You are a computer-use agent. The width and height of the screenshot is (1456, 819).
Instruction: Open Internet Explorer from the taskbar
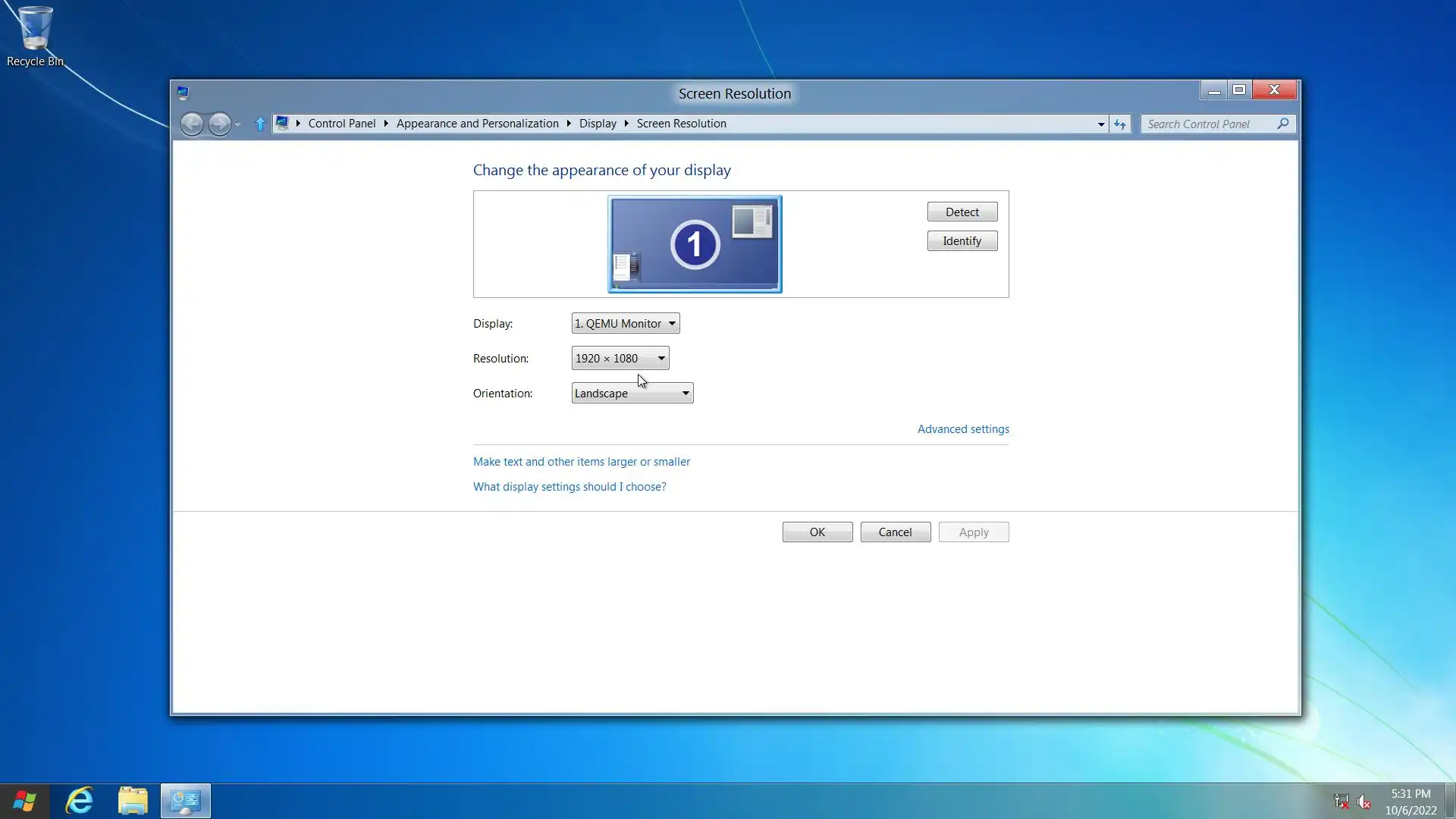(x=80, y=801)
